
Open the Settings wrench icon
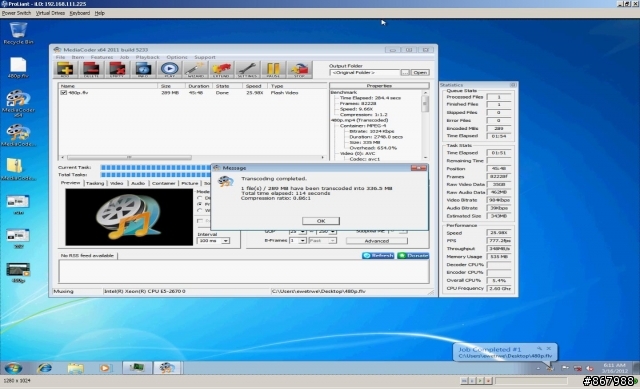[x=247, y=69]
